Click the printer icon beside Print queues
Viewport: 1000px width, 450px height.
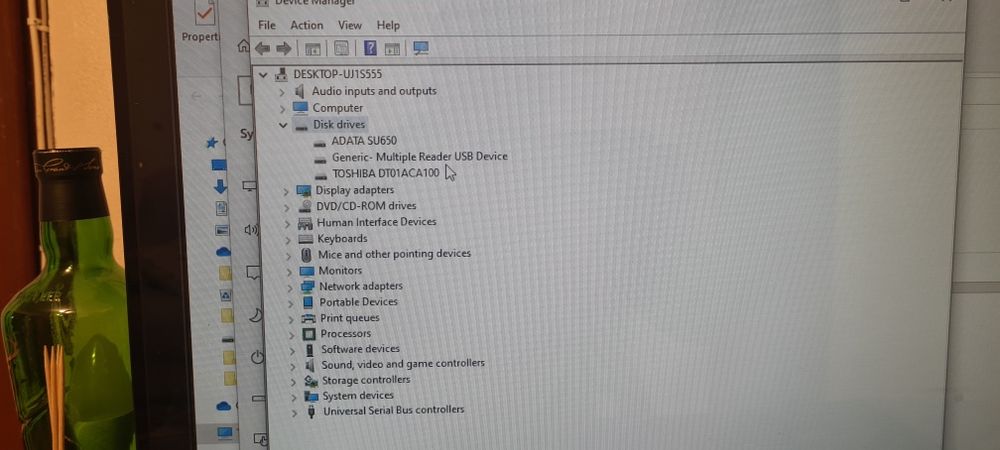309,318
